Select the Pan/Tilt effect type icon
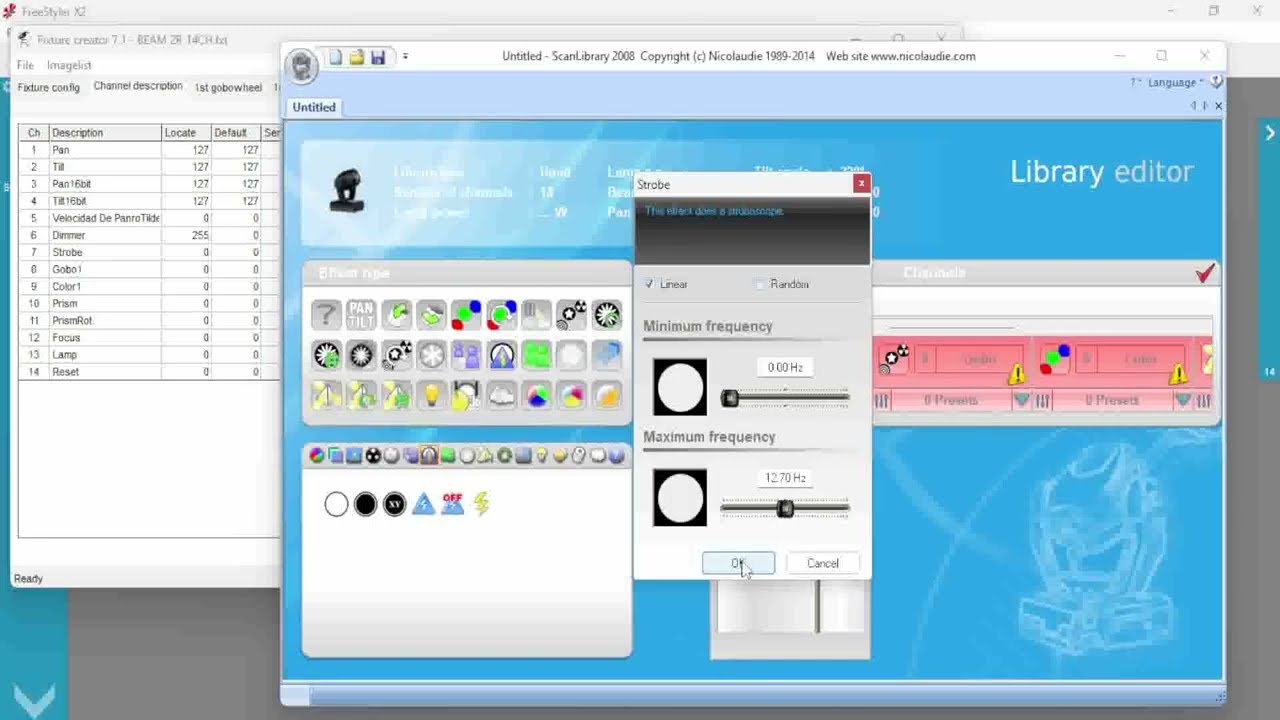This screenshot has height=720, width=1280. pyautogui.click(x=361, y=315)
